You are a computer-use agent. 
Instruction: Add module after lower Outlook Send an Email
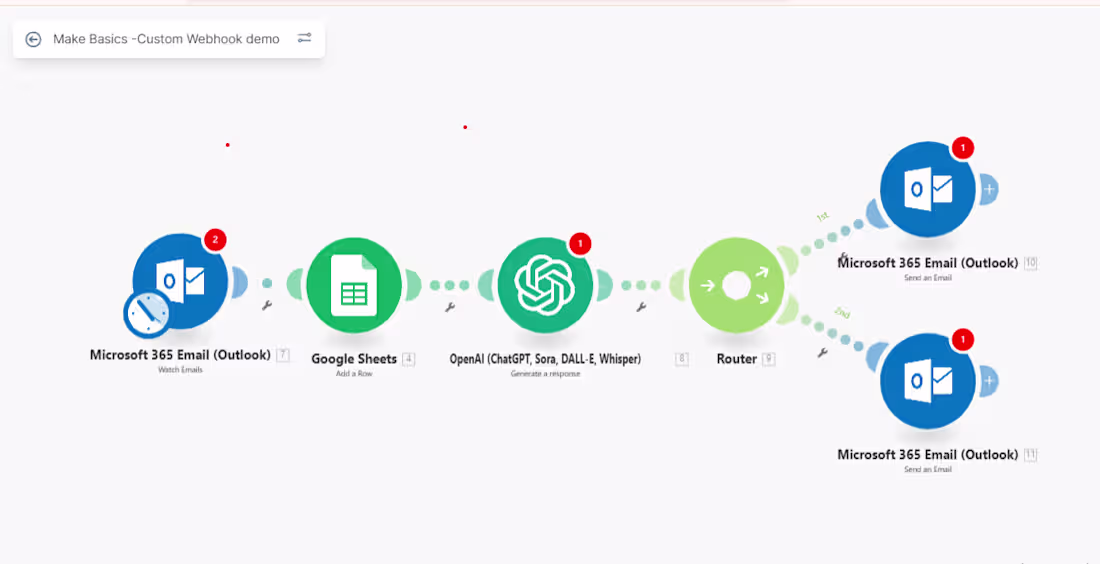988,381
